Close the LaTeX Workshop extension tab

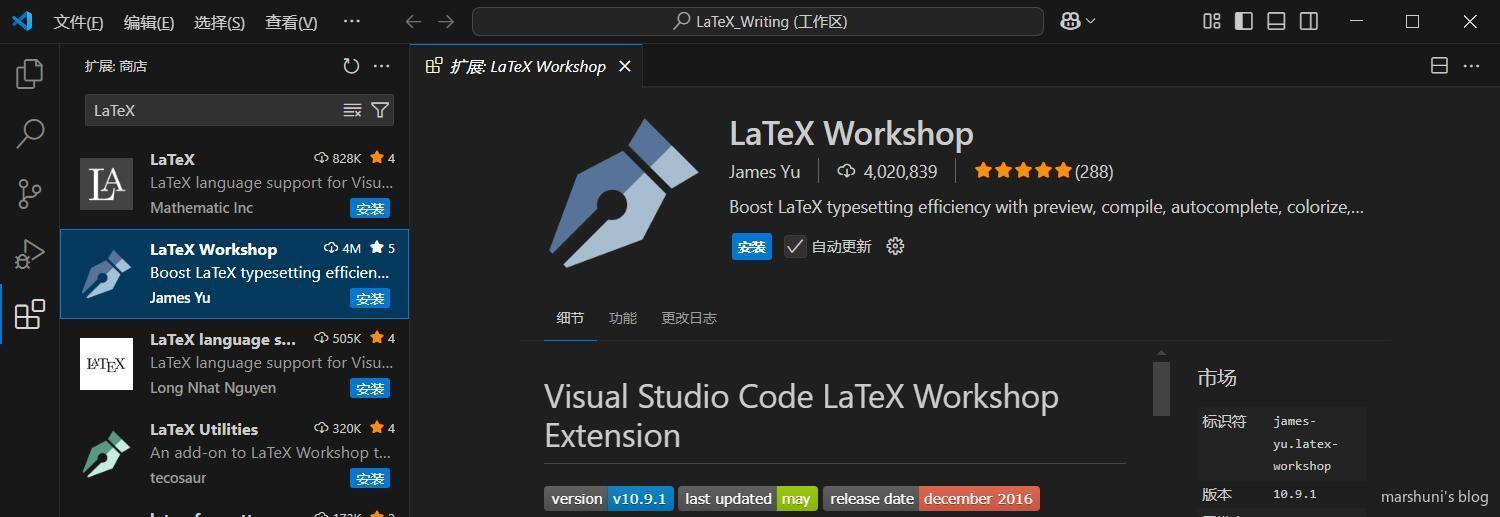click(625, 66)
